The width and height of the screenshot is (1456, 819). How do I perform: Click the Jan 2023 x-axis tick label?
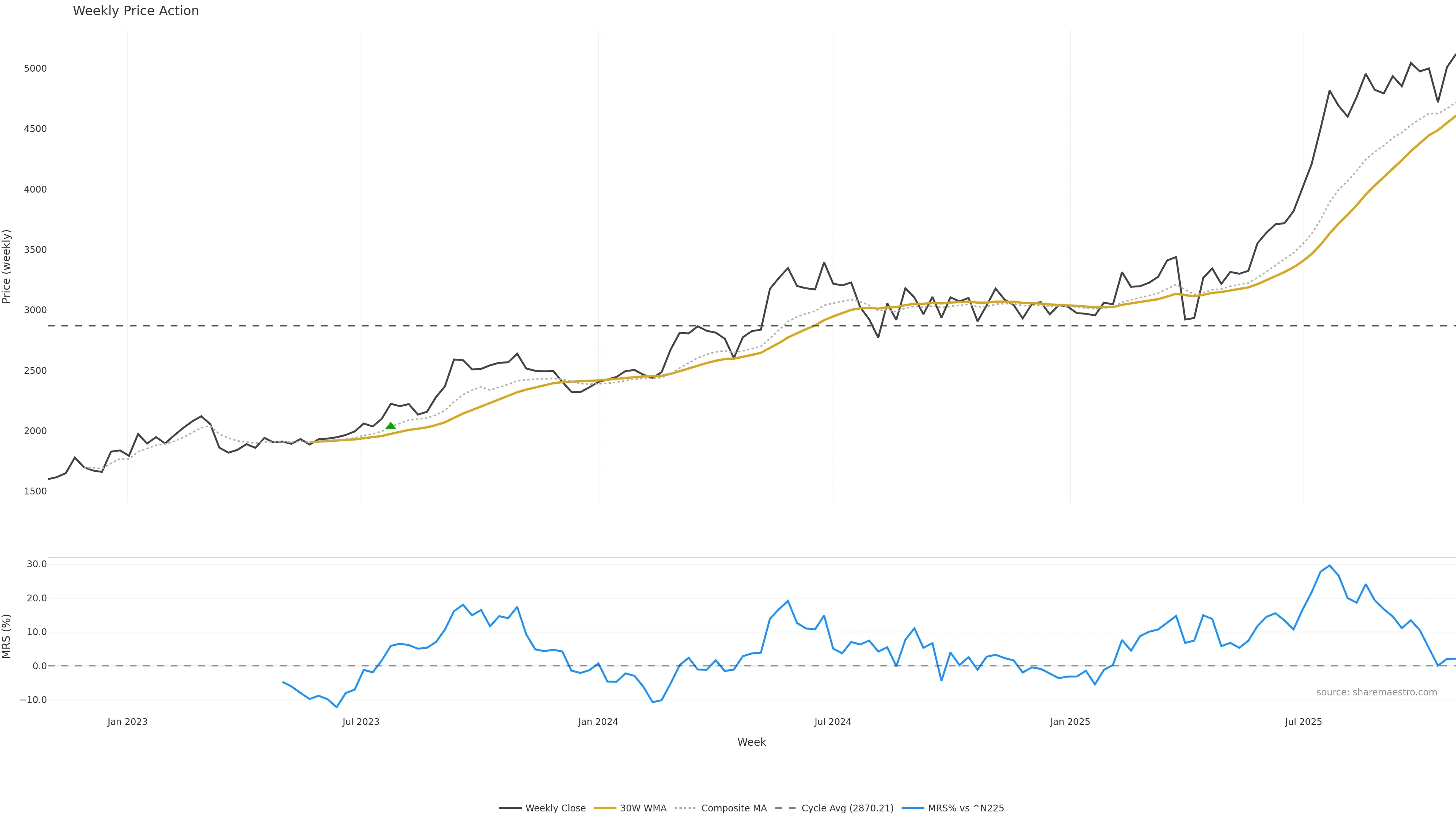pos(127,722)
